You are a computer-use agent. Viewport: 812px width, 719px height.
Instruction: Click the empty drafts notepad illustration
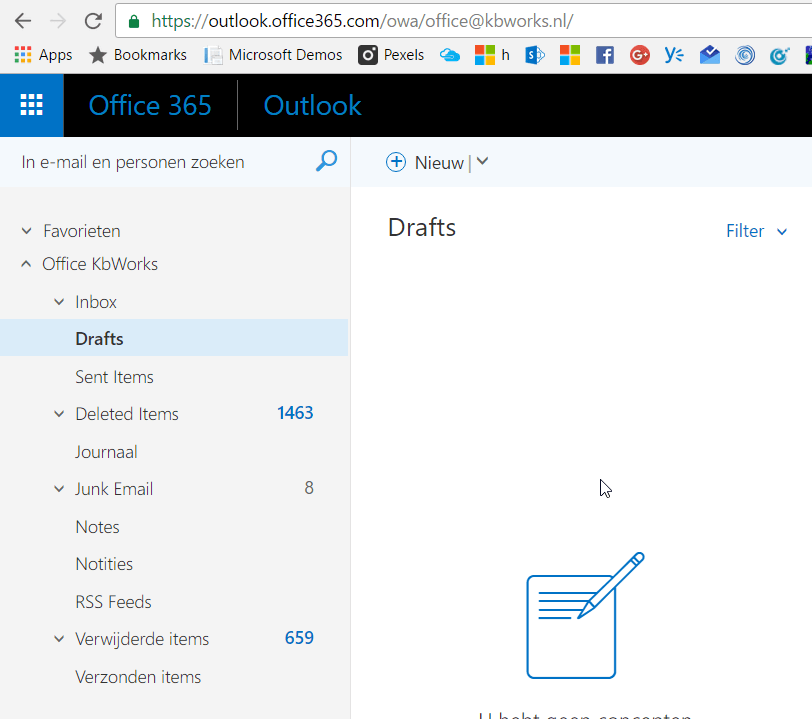(585, 615)
